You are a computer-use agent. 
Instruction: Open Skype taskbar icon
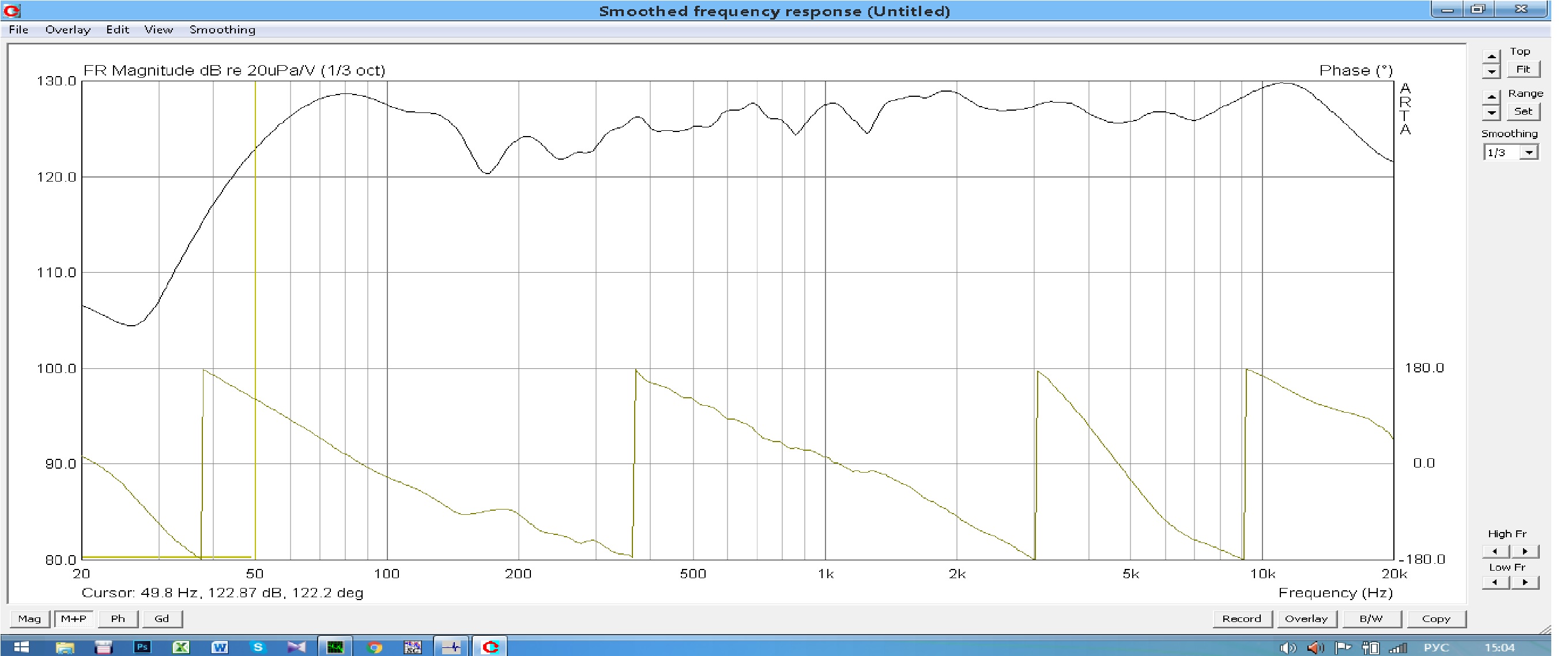tap(258, 647)
